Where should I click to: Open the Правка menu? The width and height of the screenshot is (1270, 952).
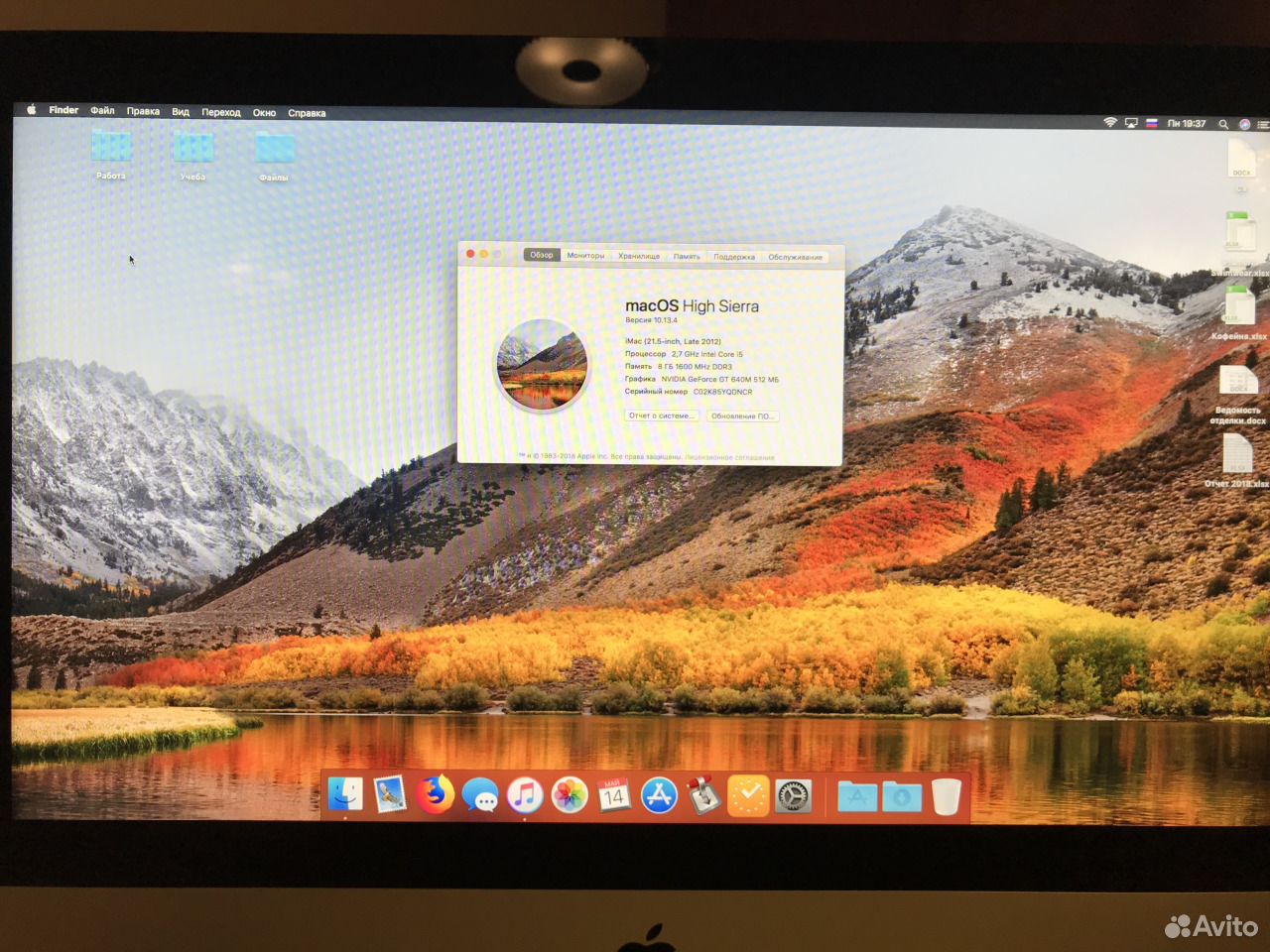click(x=143, y=111)
